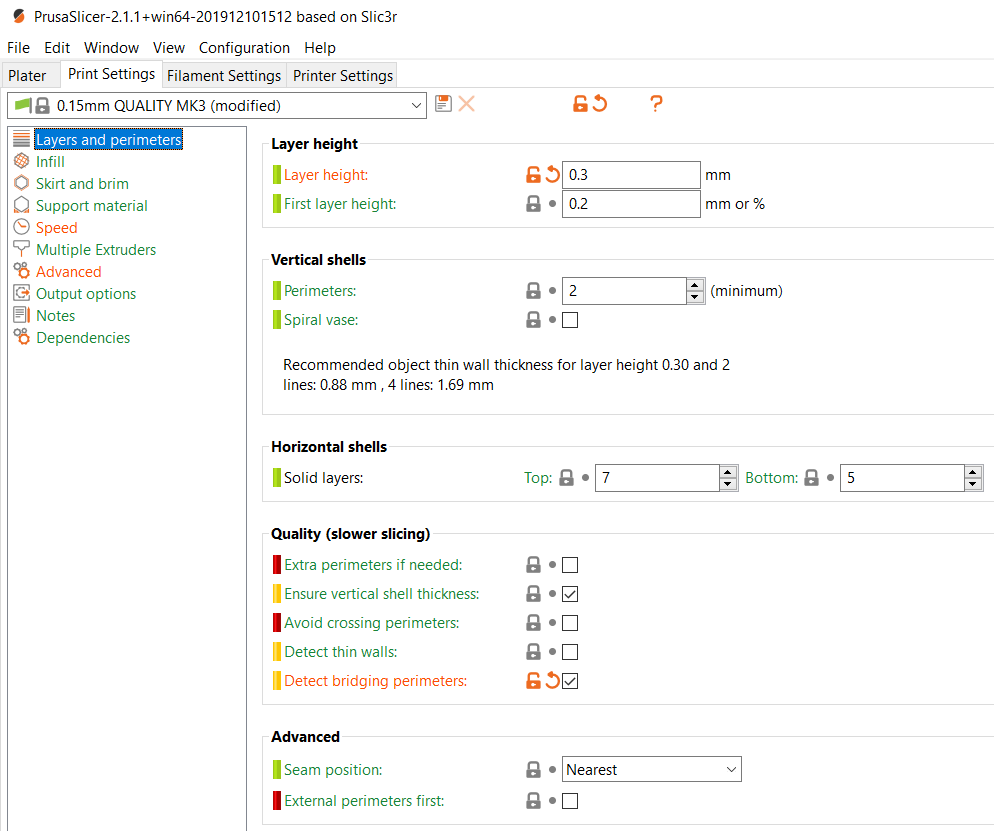The width and height of the screenshot is (994, 831).
Task: Open the Edit menu
Action: pyautogui.click(x=57, y=48)
